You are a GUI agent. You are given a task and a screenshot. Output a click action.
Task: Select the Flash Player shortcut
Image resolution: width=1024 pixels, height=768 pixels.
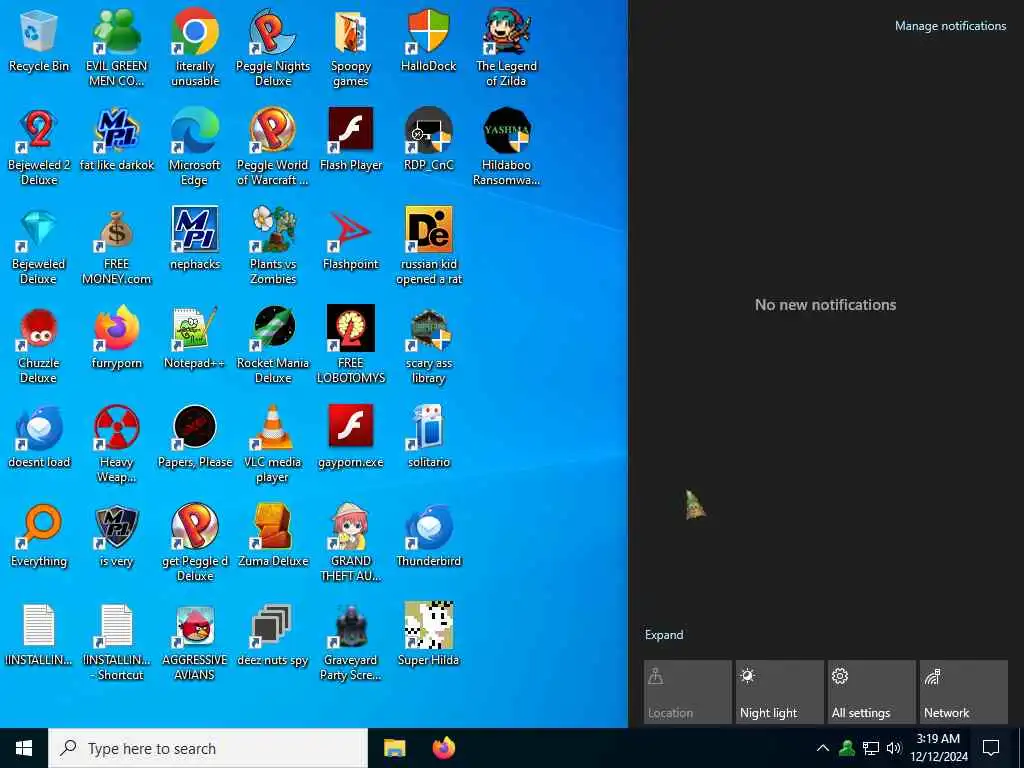tap(351, 140)
